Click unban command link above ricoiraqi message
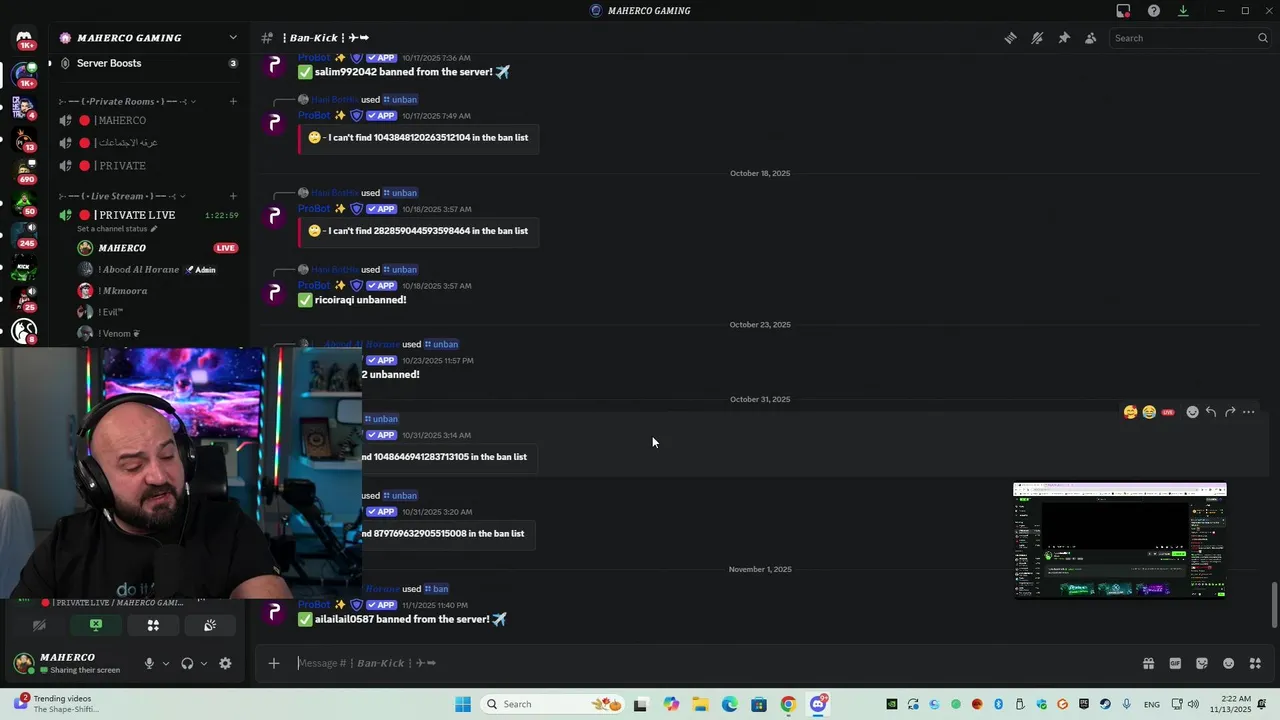 coord(400,269)
